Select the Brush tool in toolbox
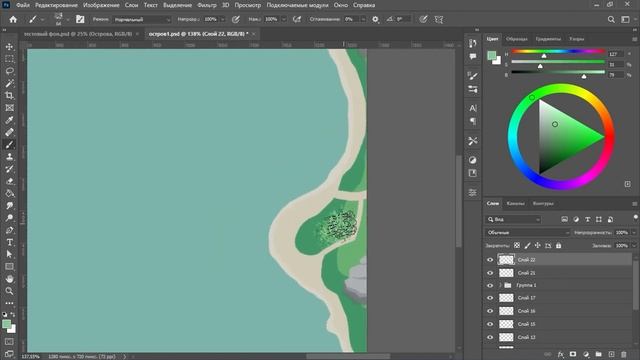 click(9, 144)
